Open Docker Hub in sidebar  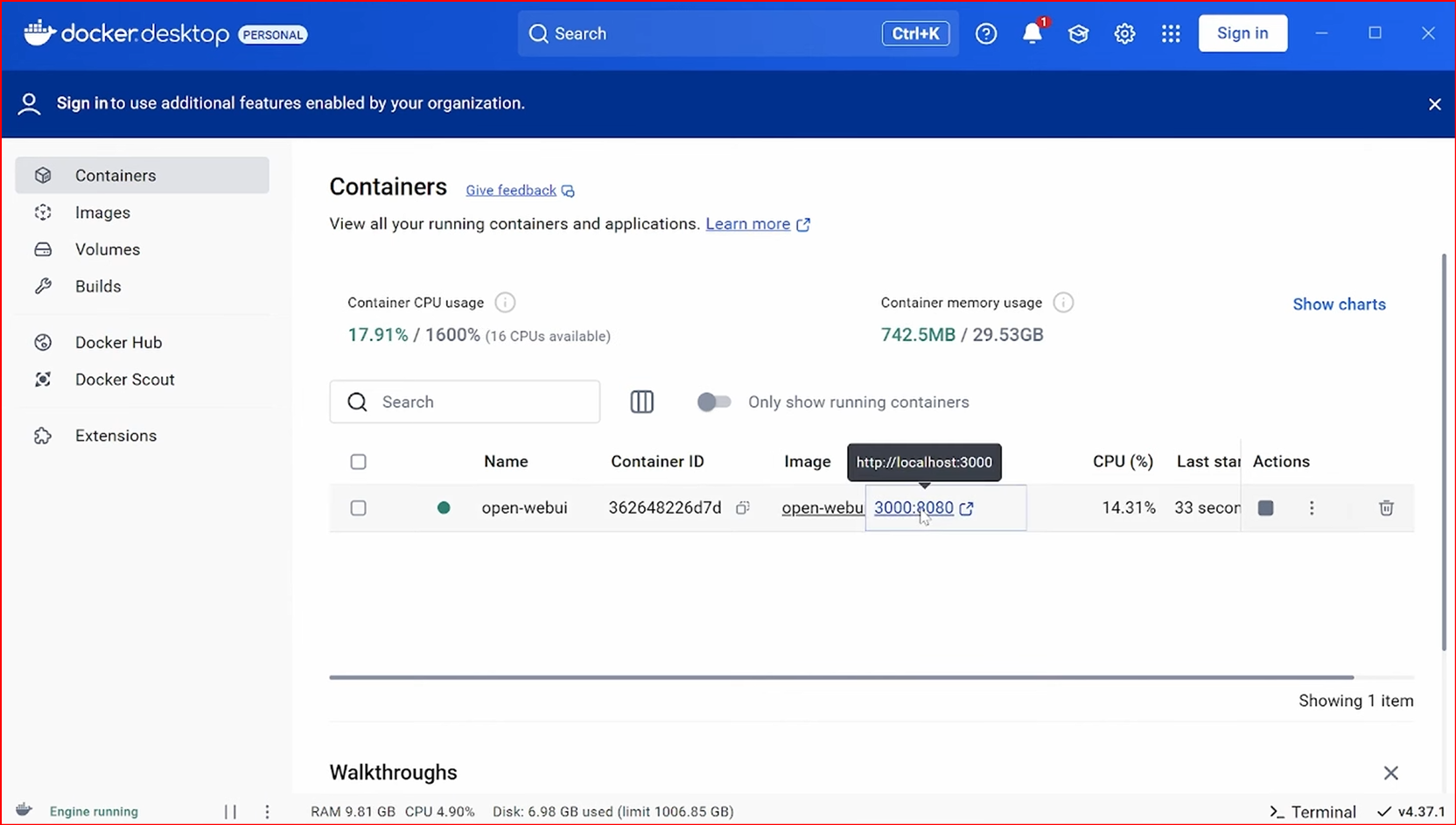click(142, 342)
